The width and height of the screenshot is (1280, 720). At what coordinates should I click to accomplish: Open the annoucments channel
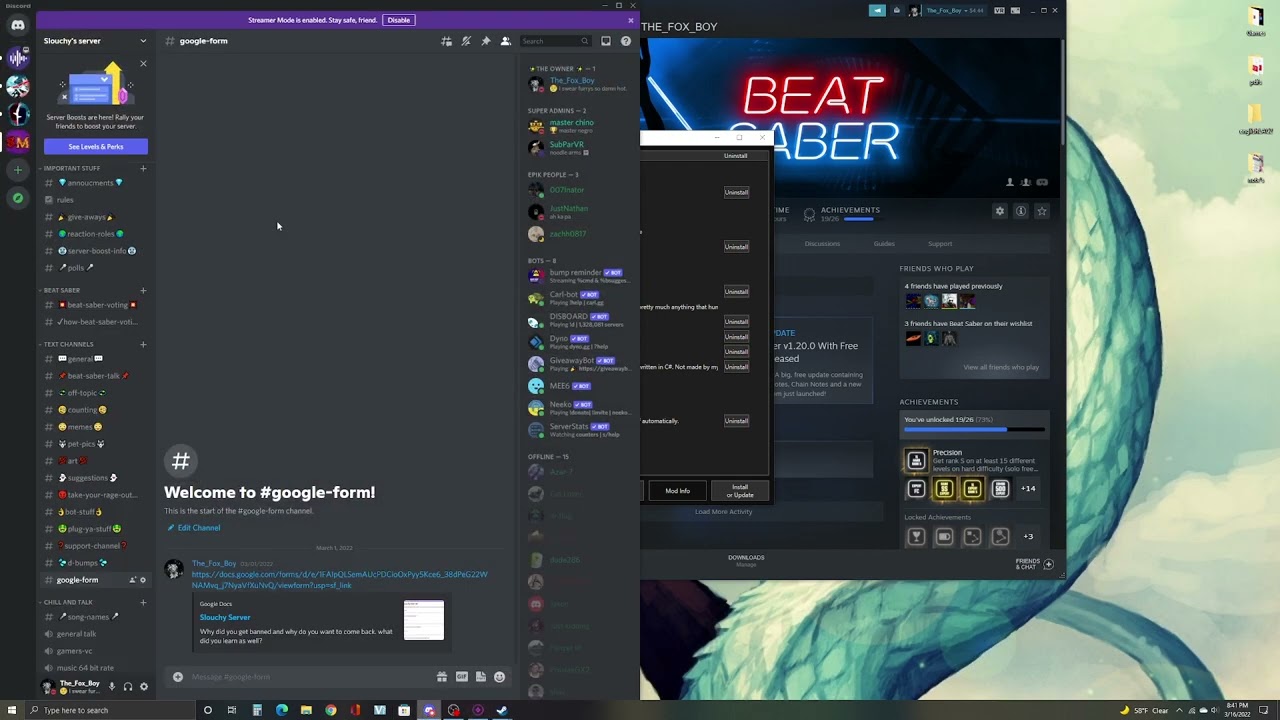pyautogui.click(x=95, y=183)
